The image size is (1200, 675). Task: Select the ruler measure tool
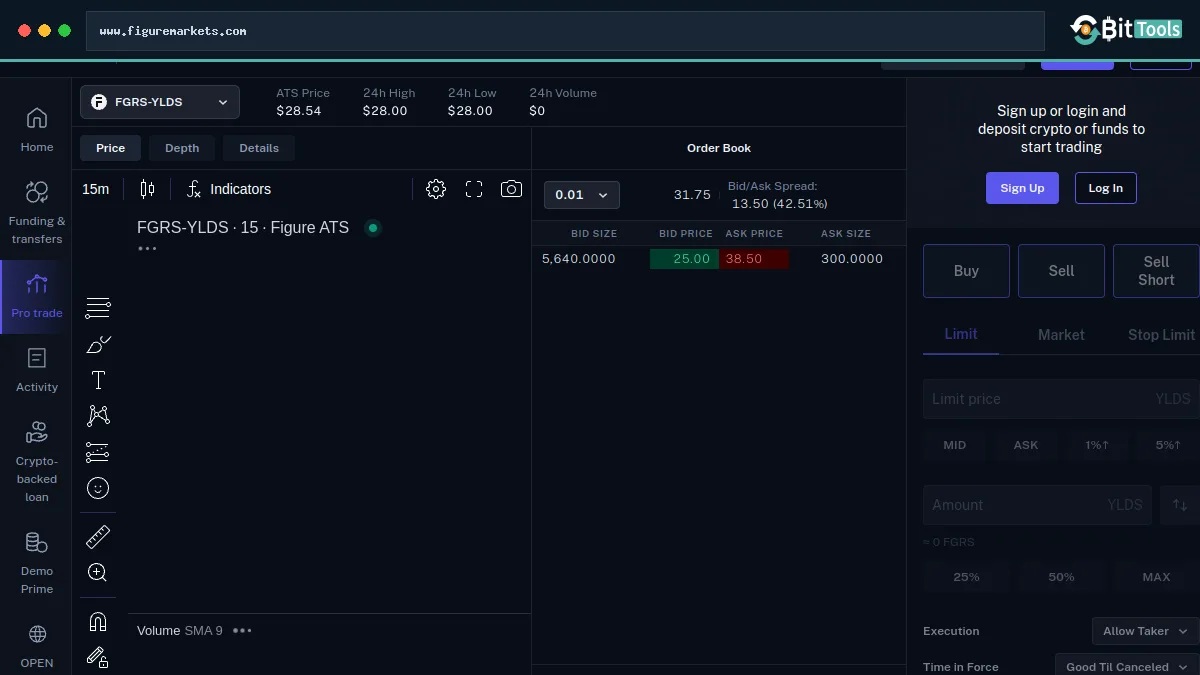(x=98, y=537)
